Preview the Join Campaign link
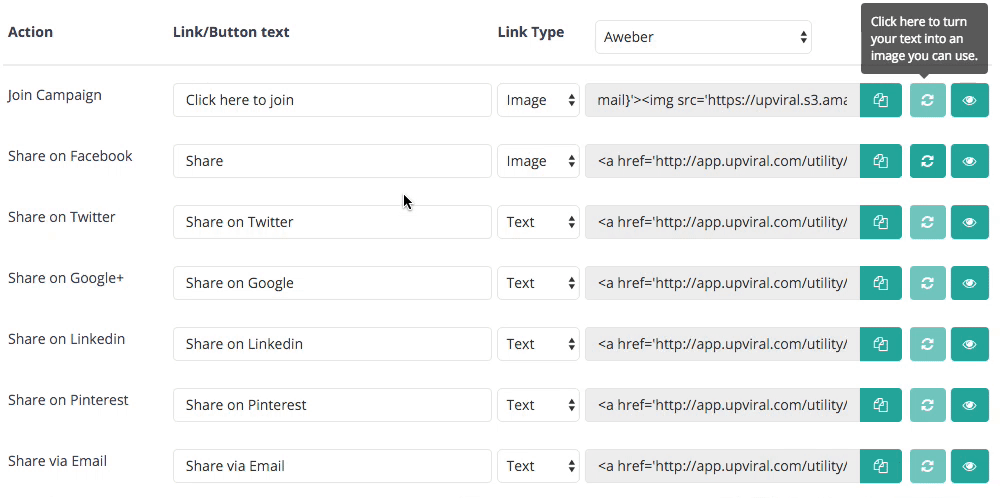 [x=969, y=100]
